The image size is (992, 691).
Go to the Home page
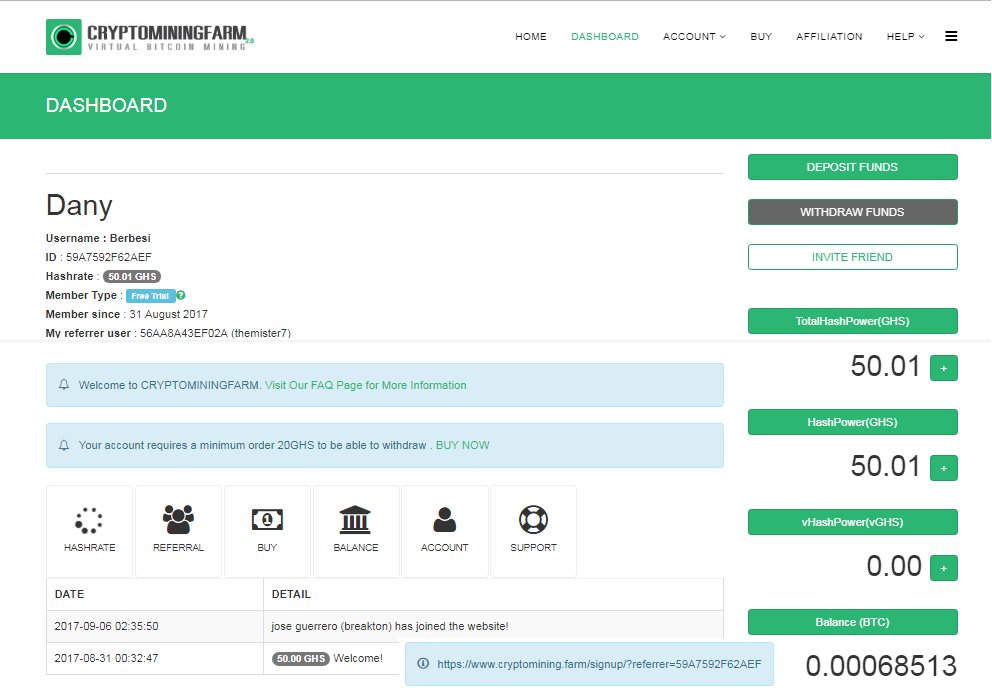point(531,37)
